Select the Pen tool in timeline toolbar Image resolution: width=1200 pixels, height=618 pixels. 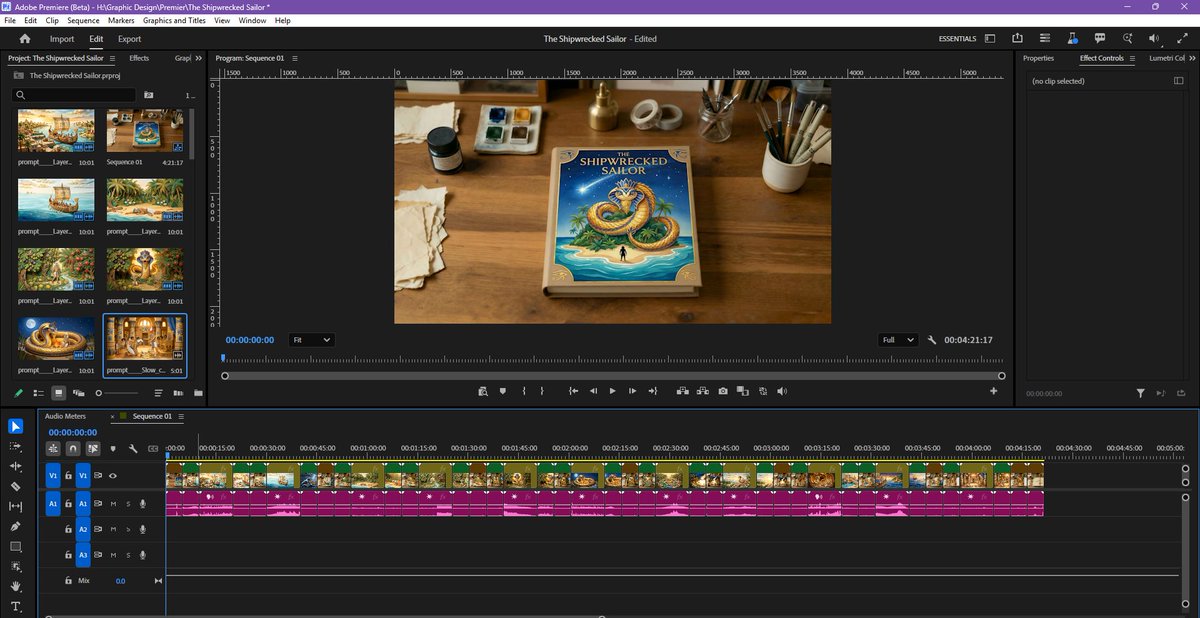(x=14, y=528)
